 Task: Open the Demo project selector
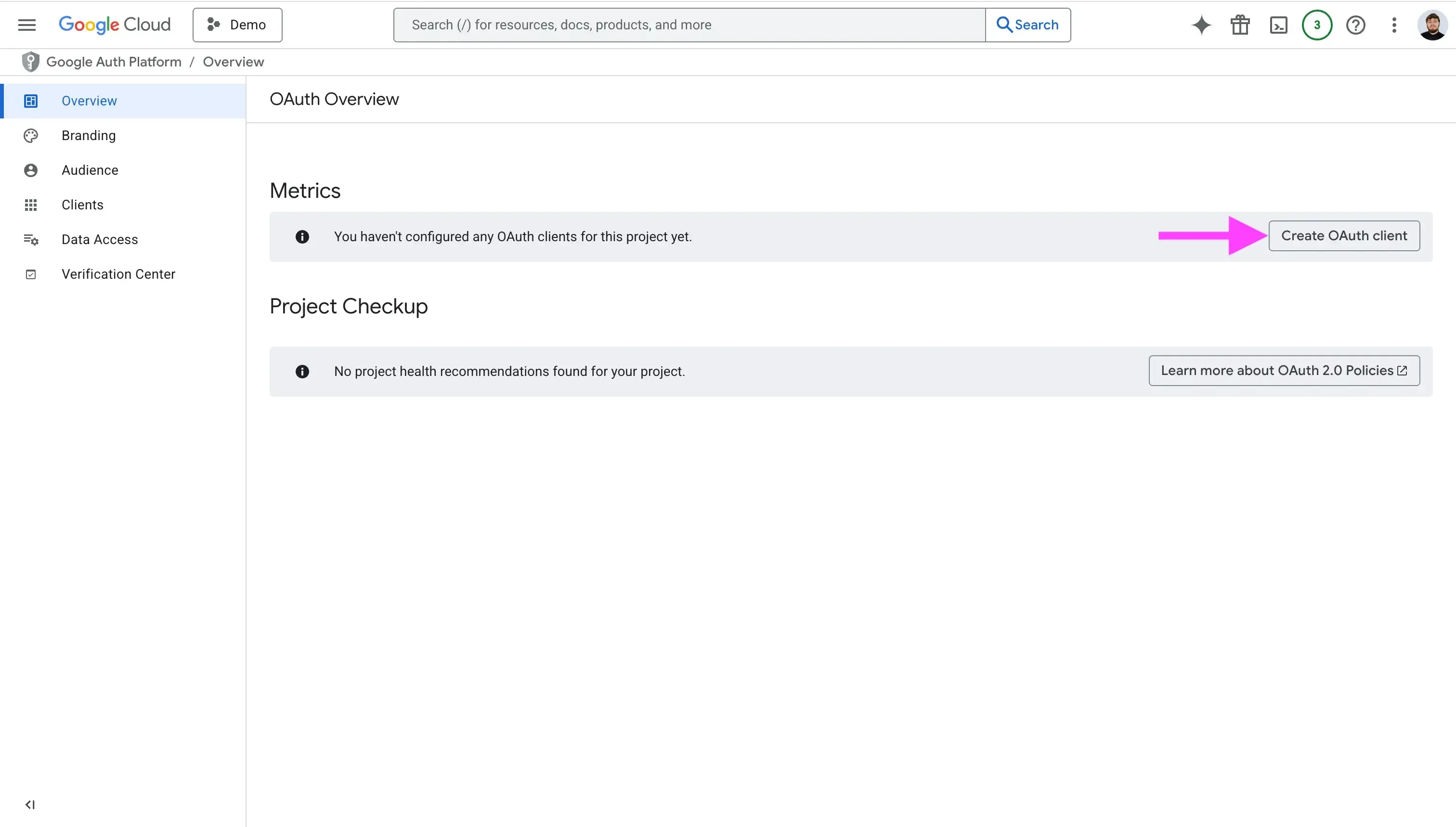click(x=237, y=25)
